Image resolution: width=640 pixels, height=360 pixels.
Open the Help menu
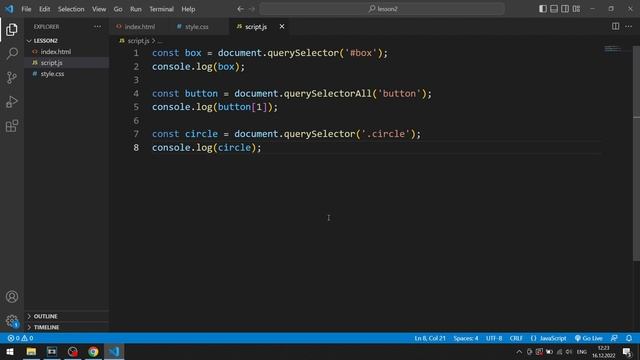click(188, 9)
